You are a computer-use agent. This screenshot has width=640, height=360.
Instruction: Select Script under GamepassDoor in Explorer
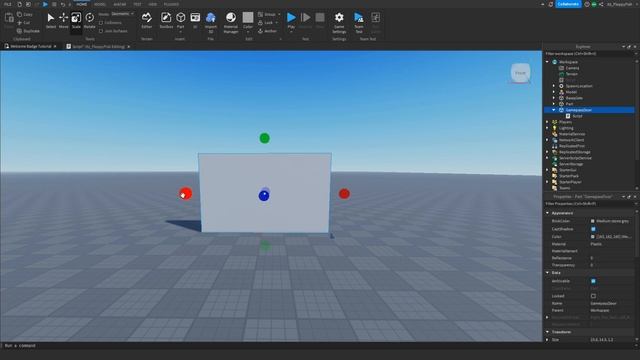tap(577, 116)
